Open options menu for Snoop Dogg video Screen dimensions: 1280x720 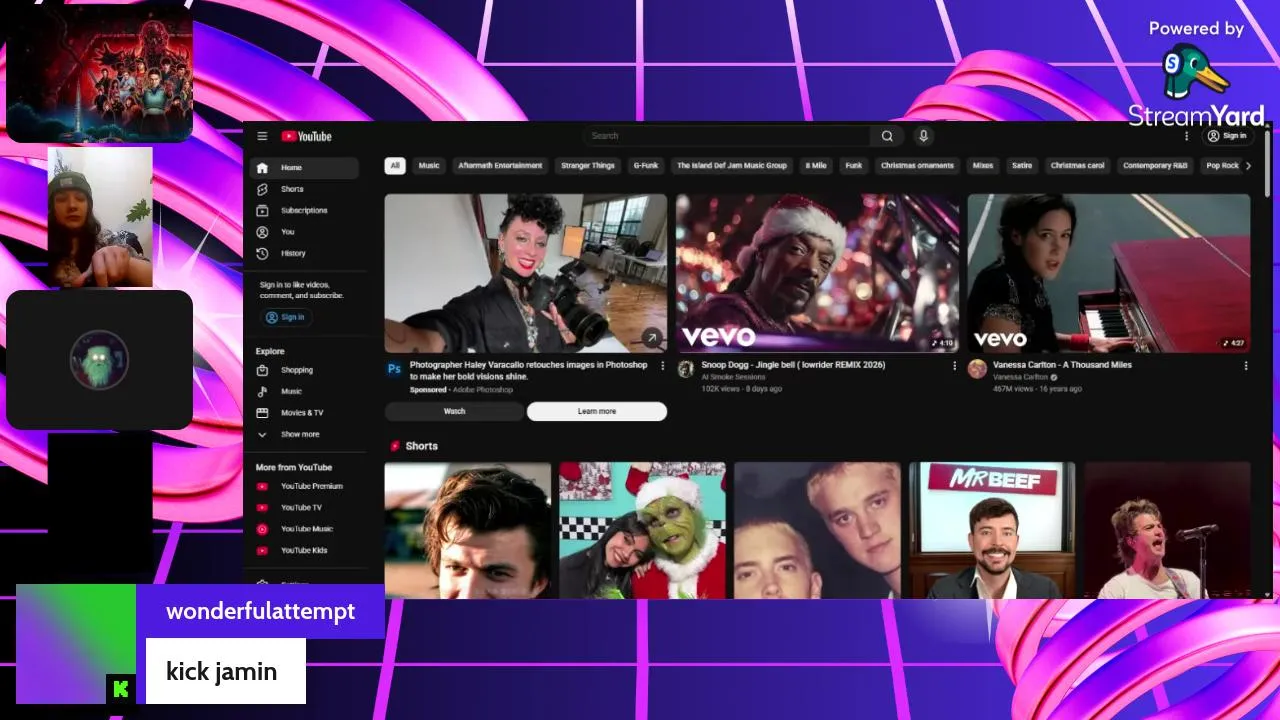tap(954, 366)
